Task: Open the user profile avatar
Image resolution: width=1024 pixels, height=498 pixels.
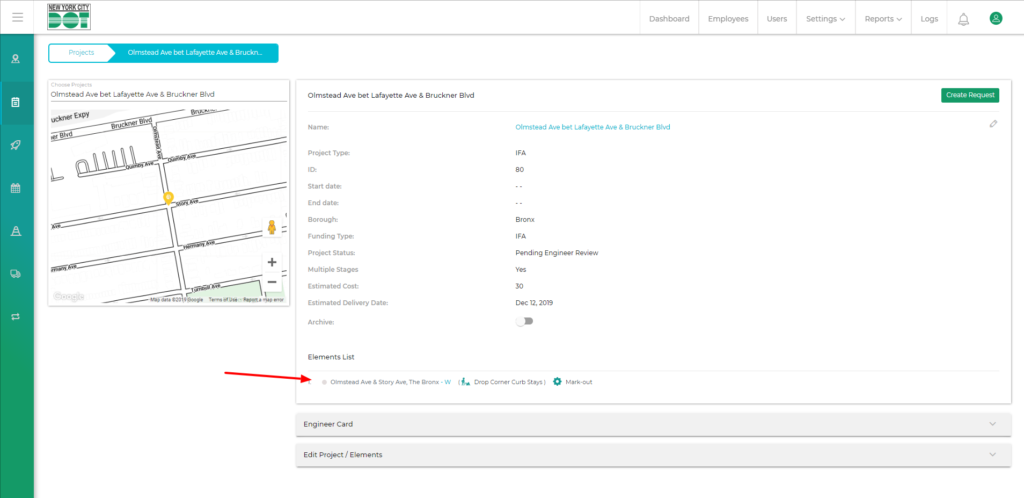Action: [995, 18]
